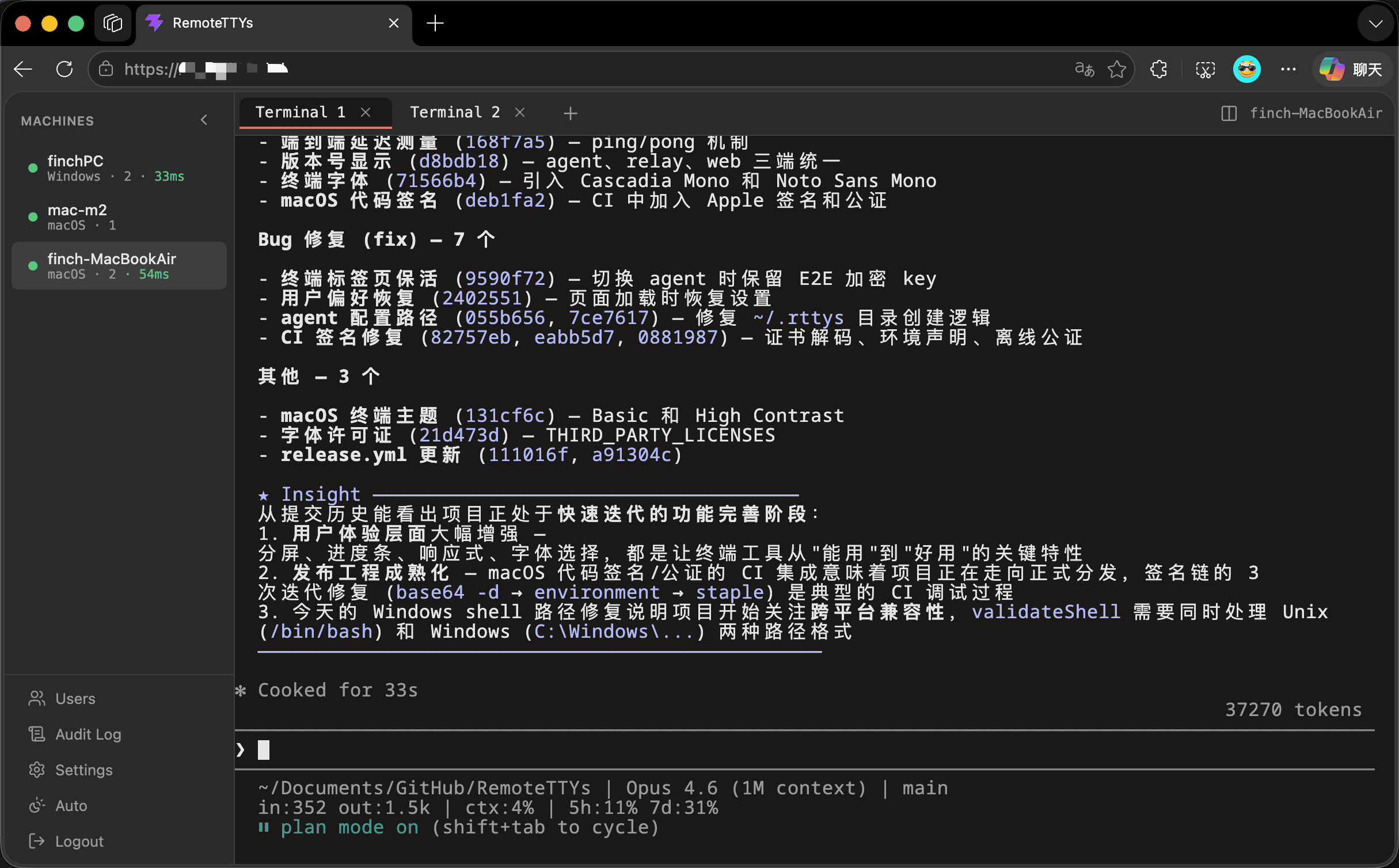Open Settings in the sidebar
The image size is (1399, 868).
[x=71, y=770]
